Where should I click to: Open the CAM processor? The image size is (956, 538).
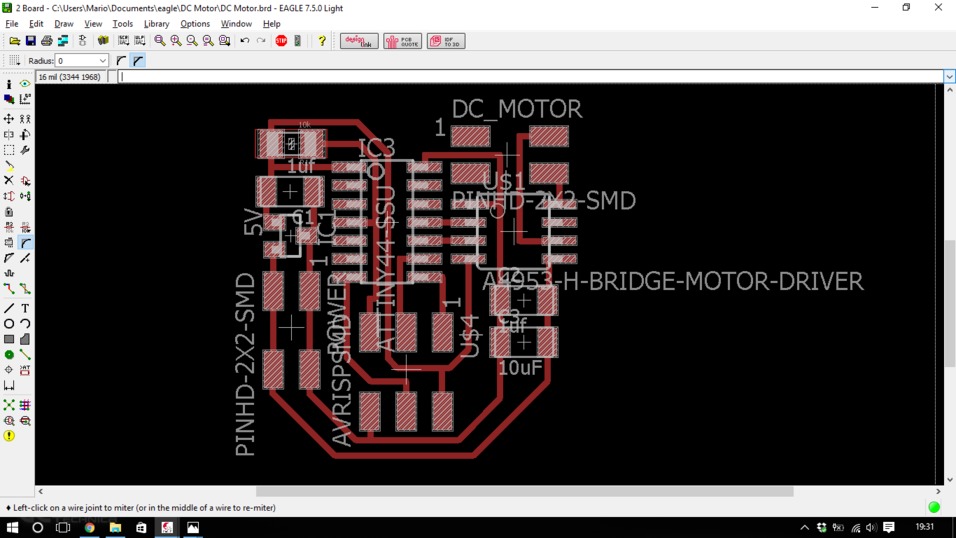click(x=63, y=41)
